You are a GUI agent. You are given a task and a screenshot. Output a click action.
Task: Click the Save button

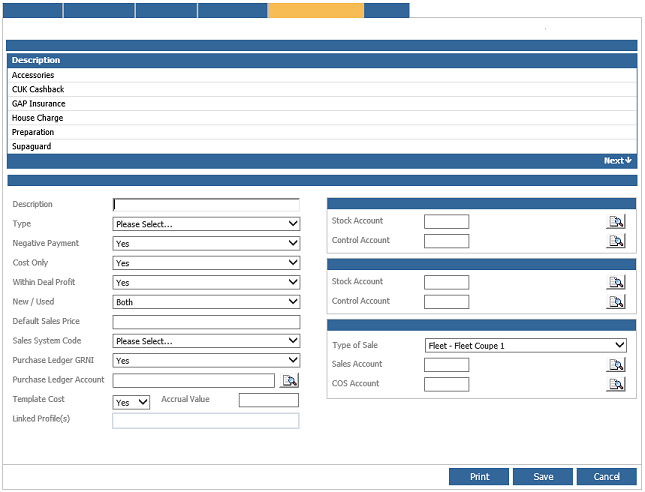543,477
